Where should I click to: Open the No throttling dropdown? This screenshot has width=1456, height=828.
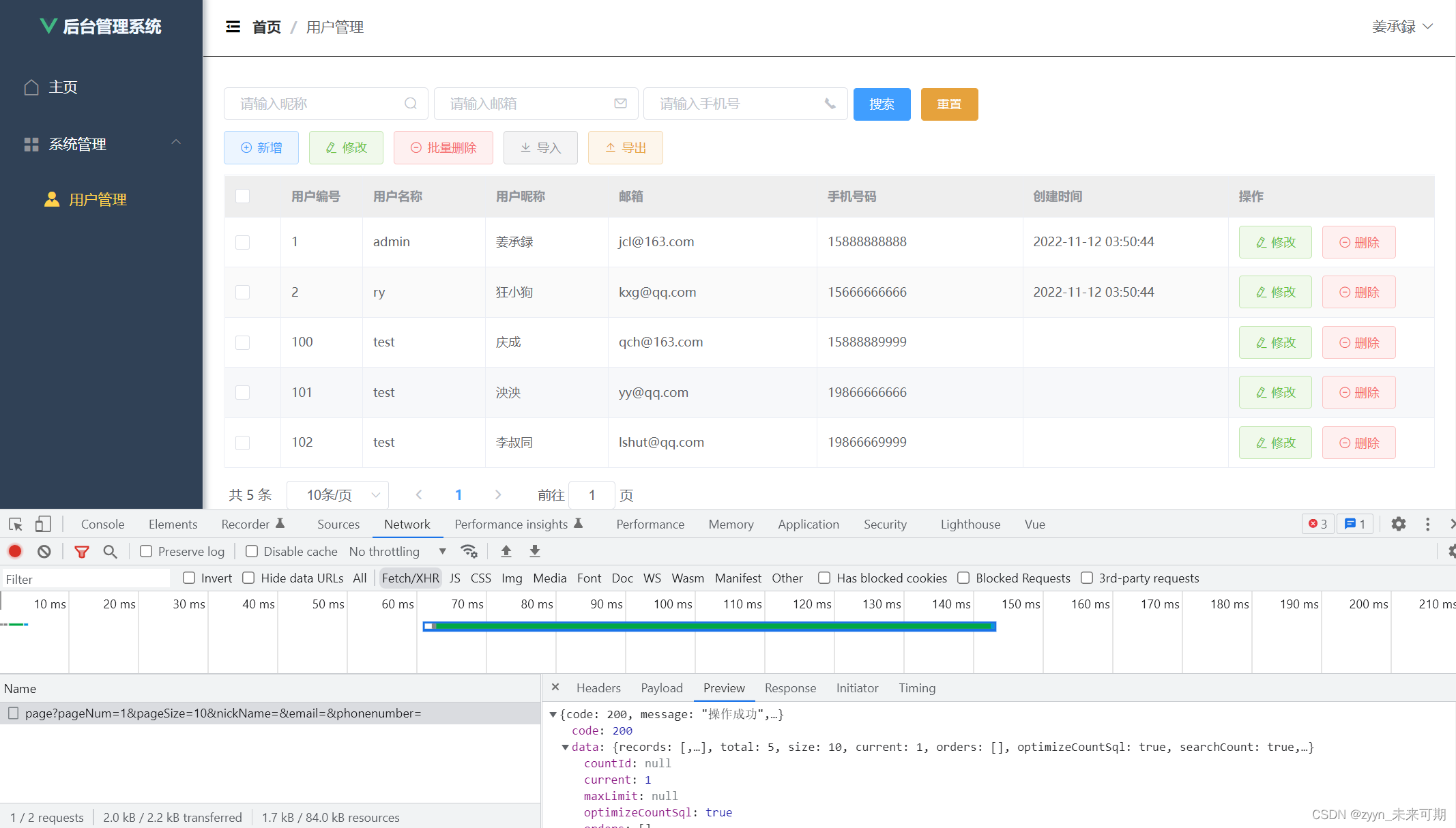pyautogui.click(x=397, y=551)
